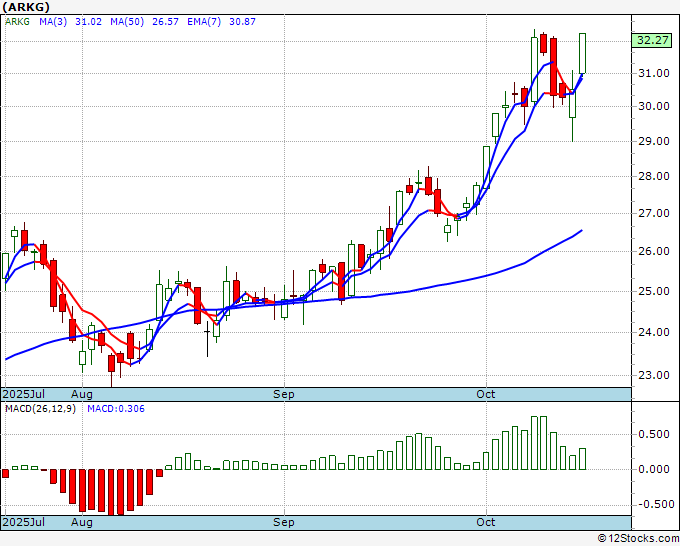This screenshot has width=680, height=546.
Task: Click the 29.00 price axis label
Action: 654,141
